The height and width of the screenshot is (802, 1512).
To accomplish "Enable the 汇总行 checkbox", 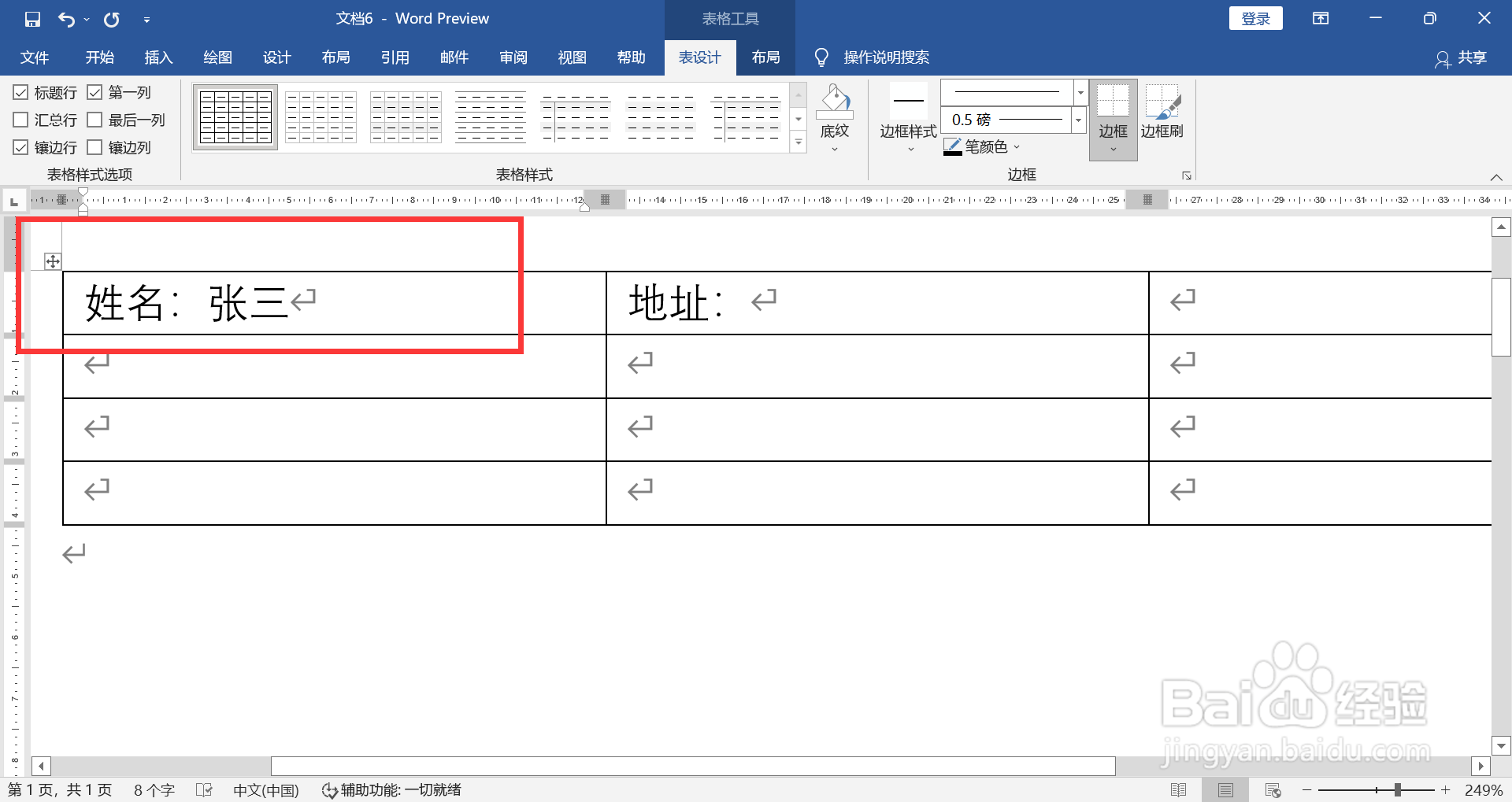I will (20, 120).
